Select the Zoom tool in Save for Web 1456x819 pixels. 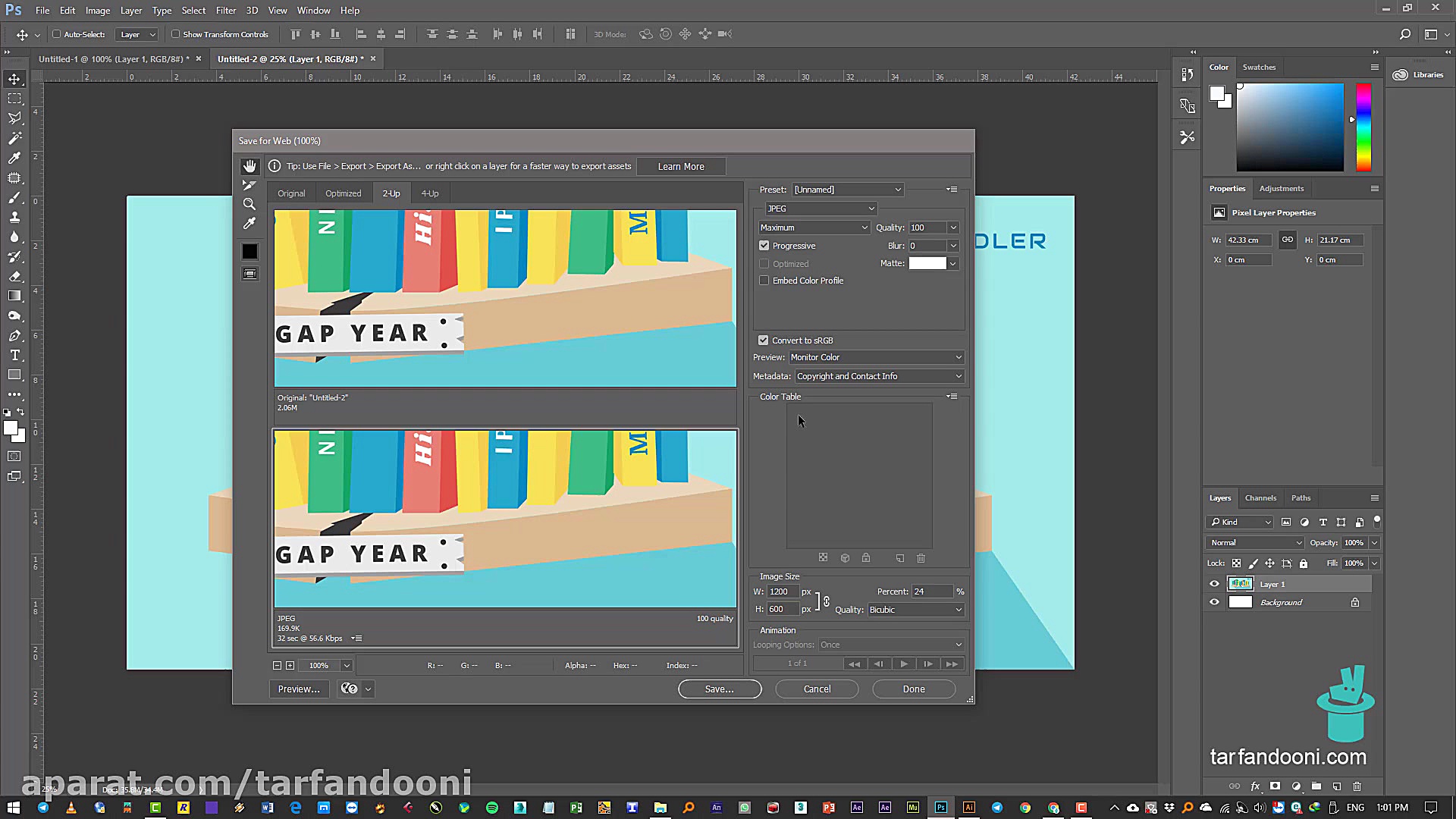click(x=249, y=204)
